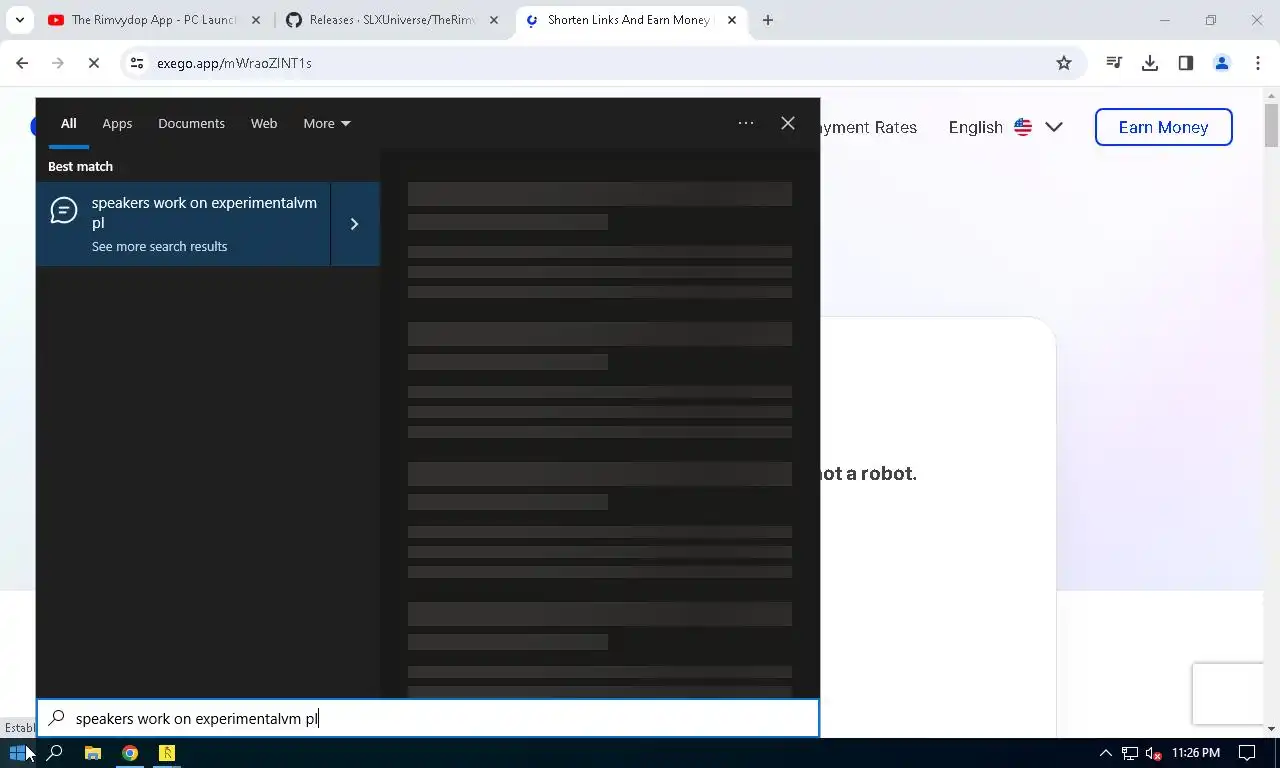Open the Chrome three-dot menu
The image size is (1280, 768).
(x=1258, y=63)
